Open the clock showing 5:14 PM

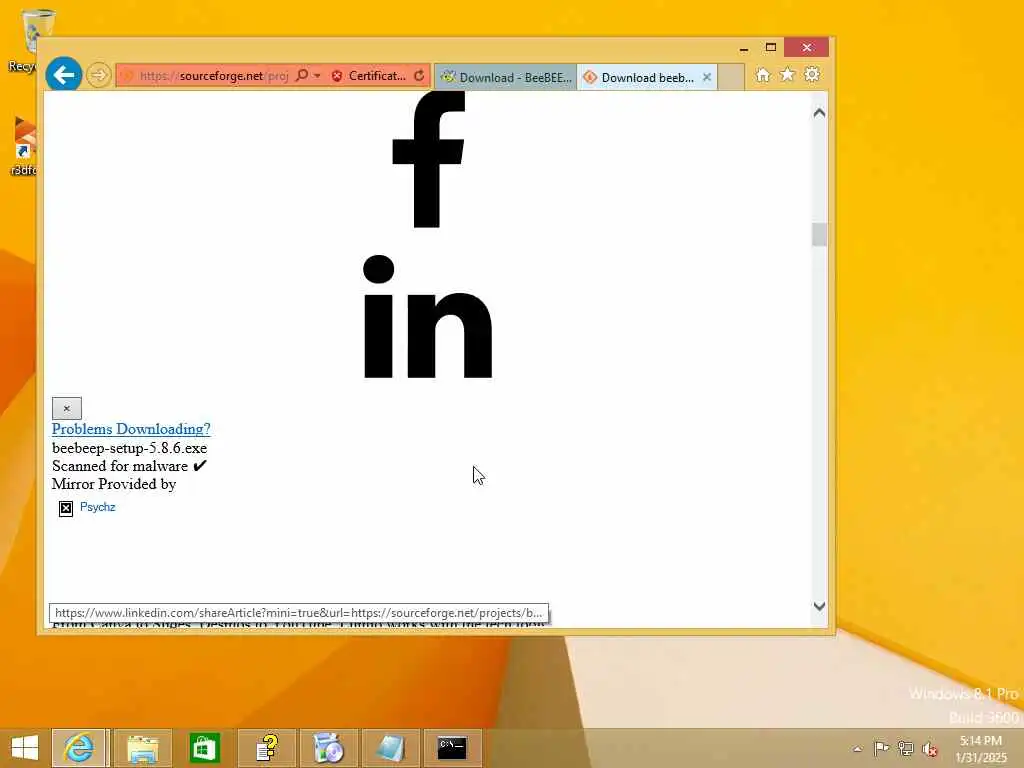(x=981, y=749)
